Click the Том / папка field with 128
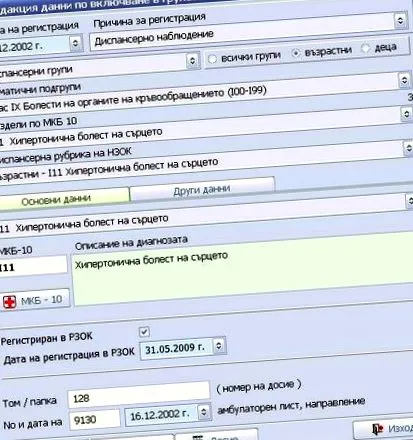 pos(139,394)
